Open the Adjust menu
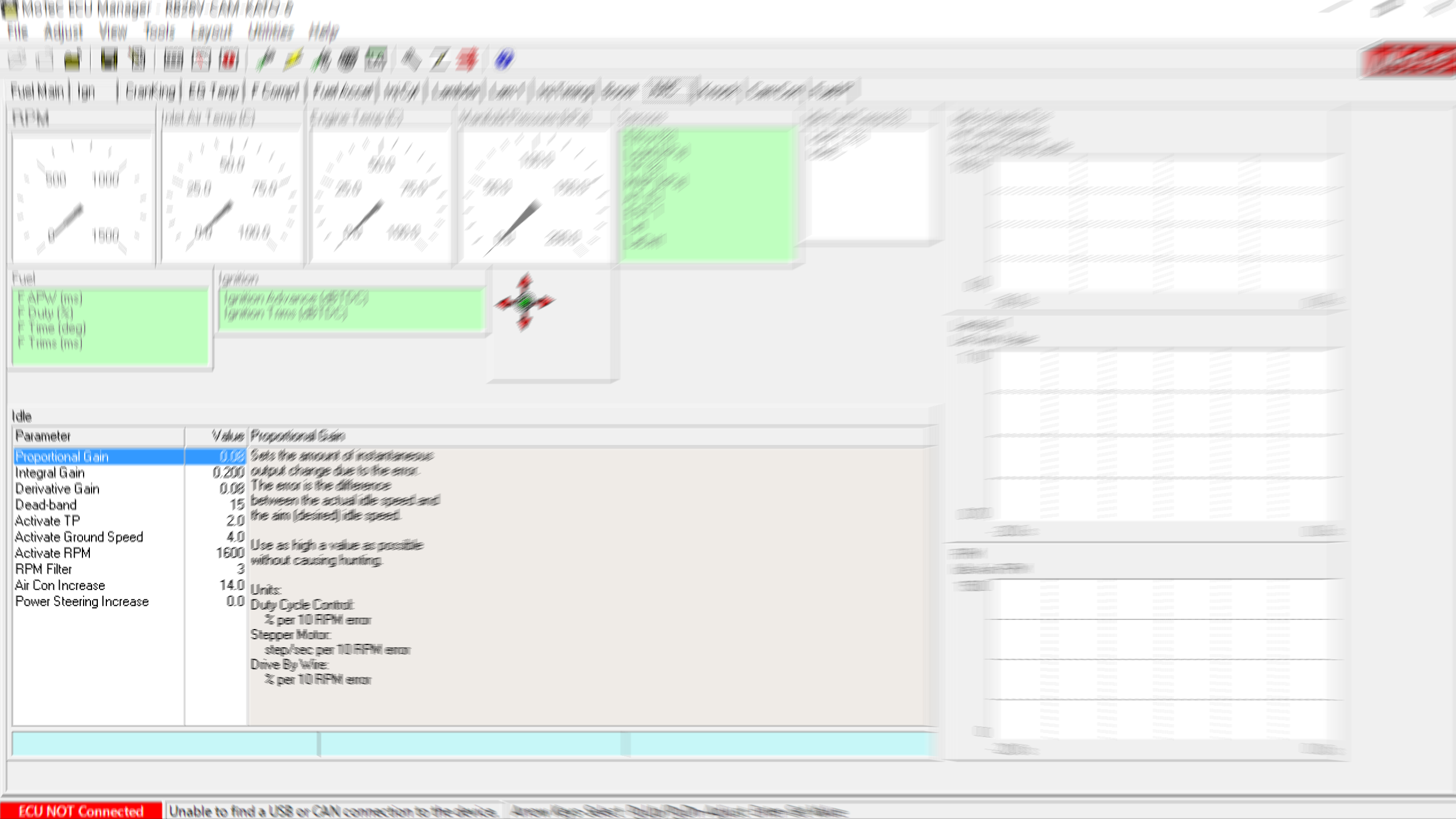This screenshot has height=819, width=1456. [63, 31]
